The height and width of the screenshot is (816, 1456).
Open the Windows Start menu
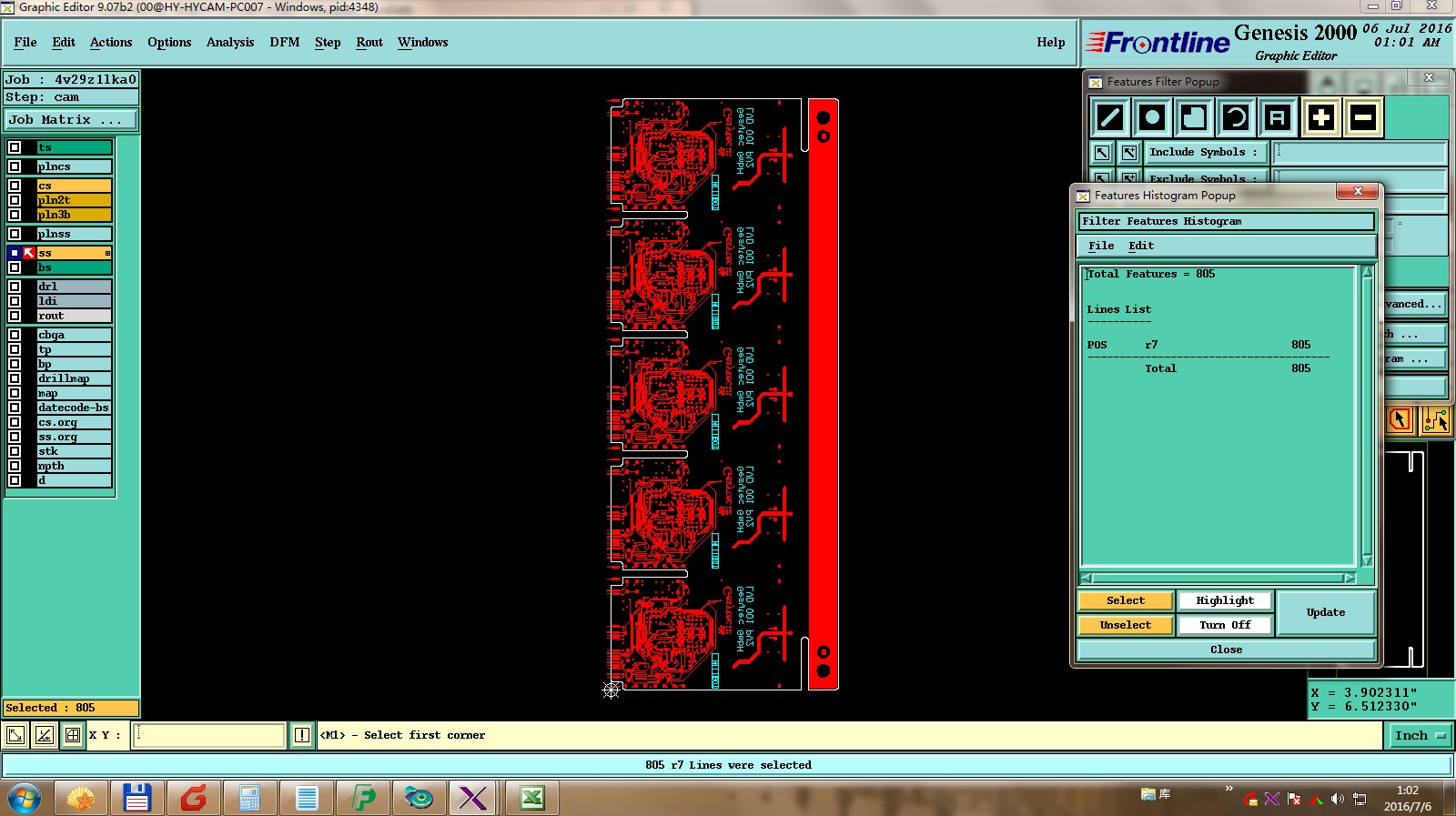pyautogui.click(x=25, y=799)
